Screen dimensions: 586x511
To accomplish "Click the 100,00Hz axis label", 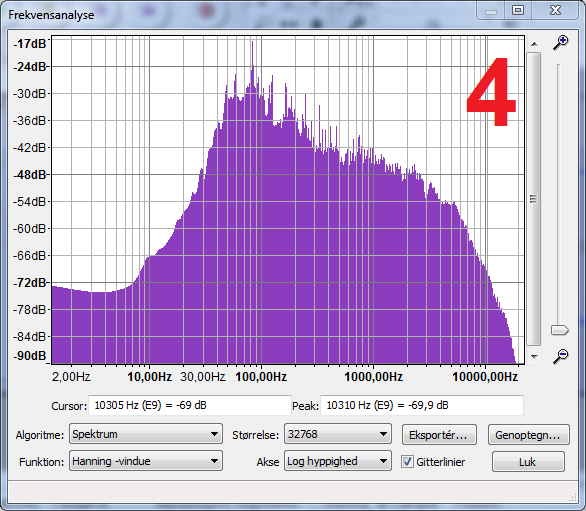I will [x=261, y=377].
